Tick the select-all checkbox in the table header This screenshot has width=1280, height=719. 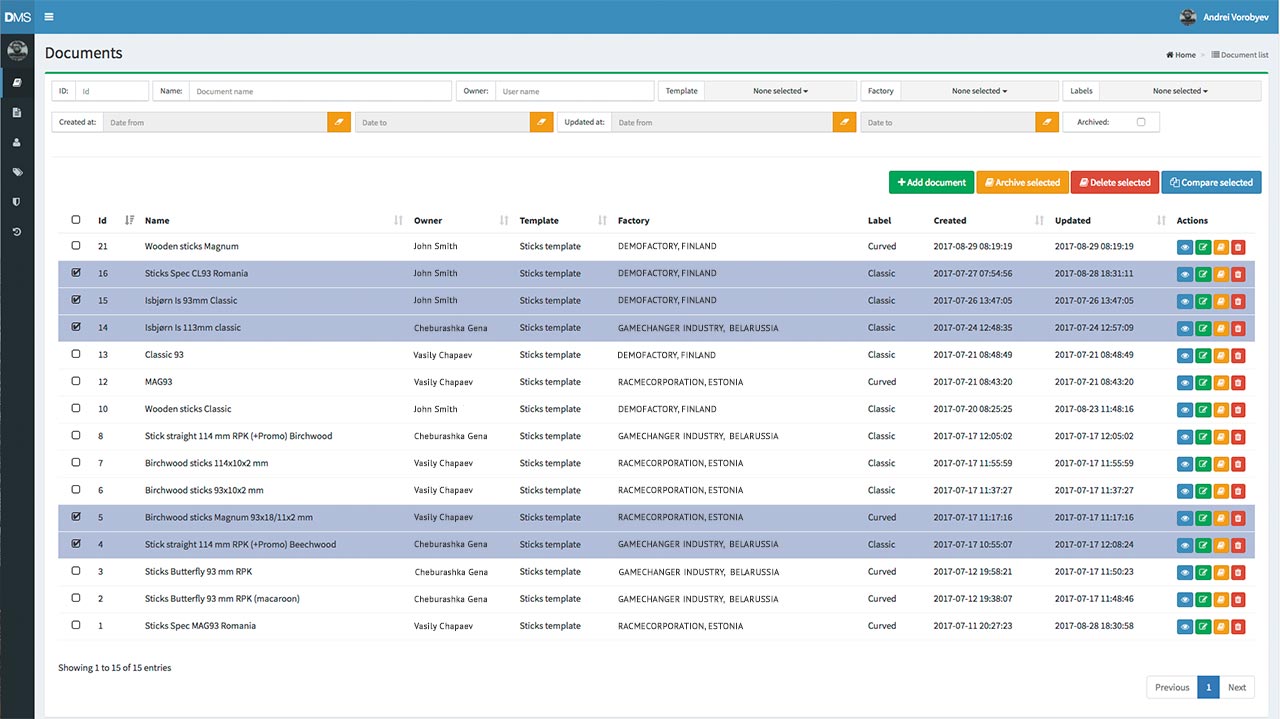tap(76, 220)
